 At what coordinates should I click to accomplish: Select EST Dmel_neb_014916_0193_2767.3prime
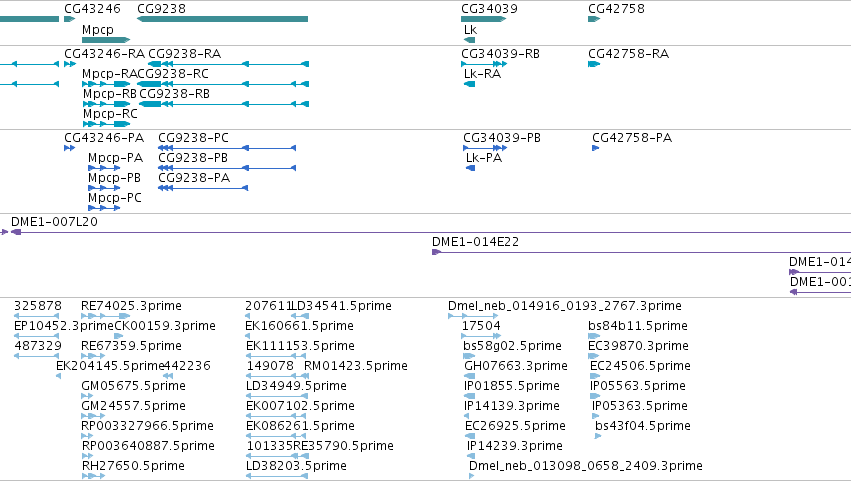(x=565, y=306)
